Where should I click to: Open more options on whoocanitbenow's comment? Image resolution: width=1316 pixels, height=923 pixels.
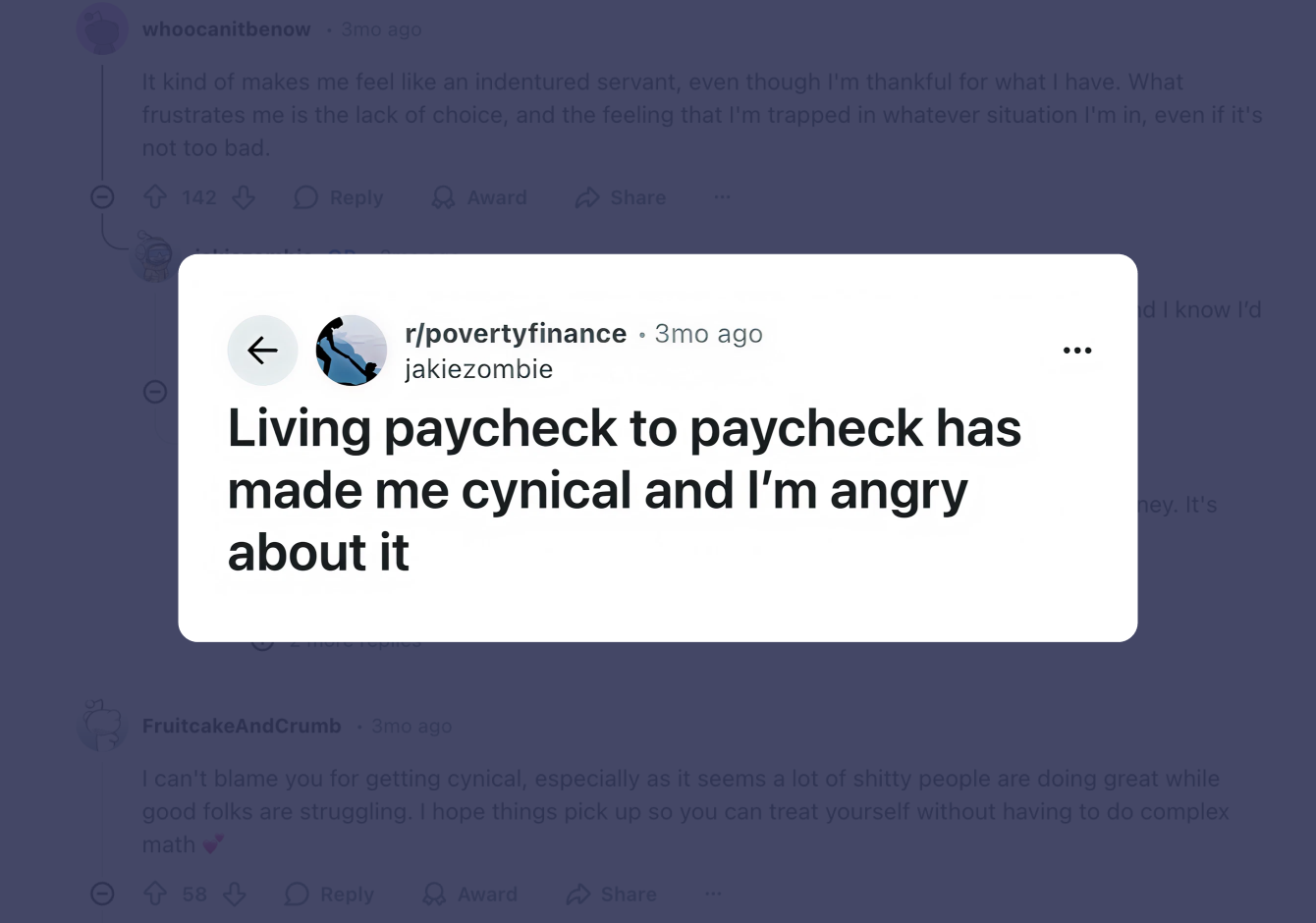(722, 197)
